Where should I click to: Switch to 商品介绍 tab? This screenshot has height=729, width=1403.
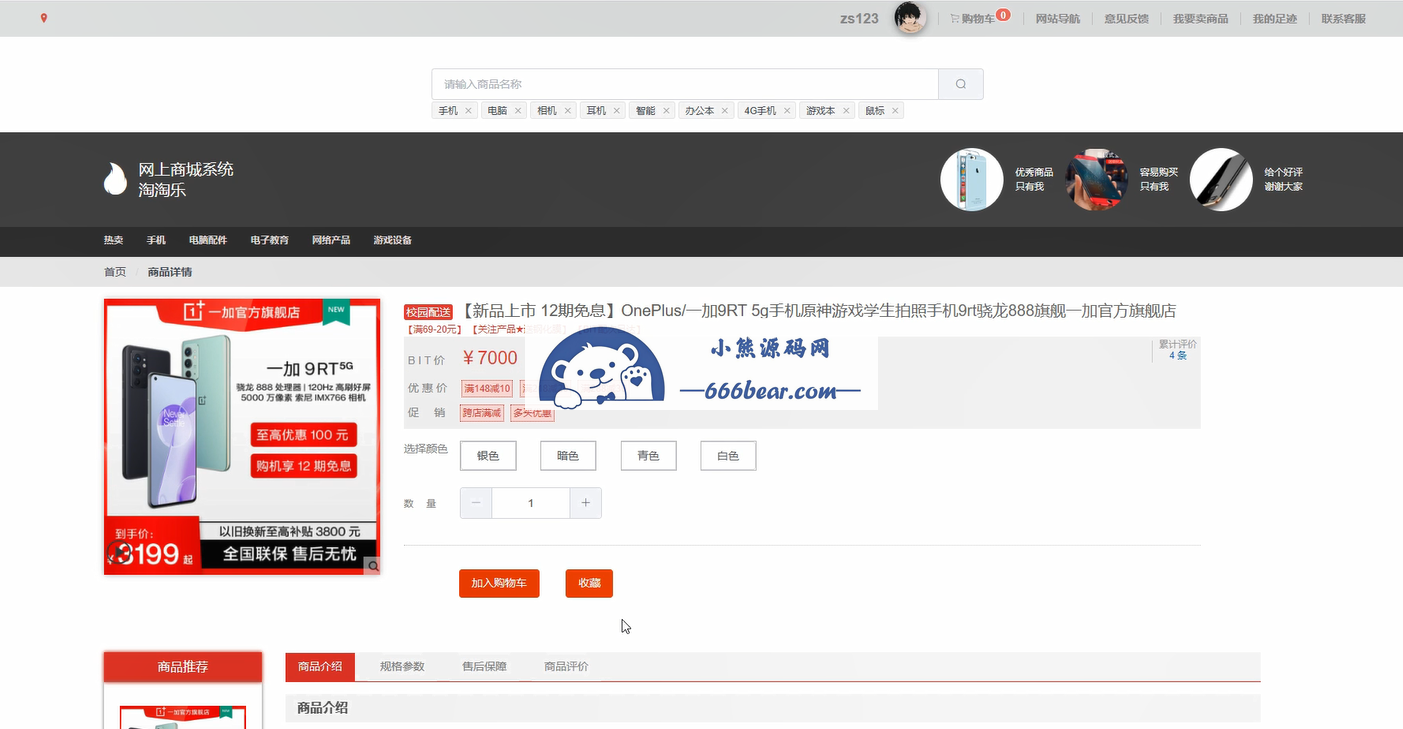320,666
